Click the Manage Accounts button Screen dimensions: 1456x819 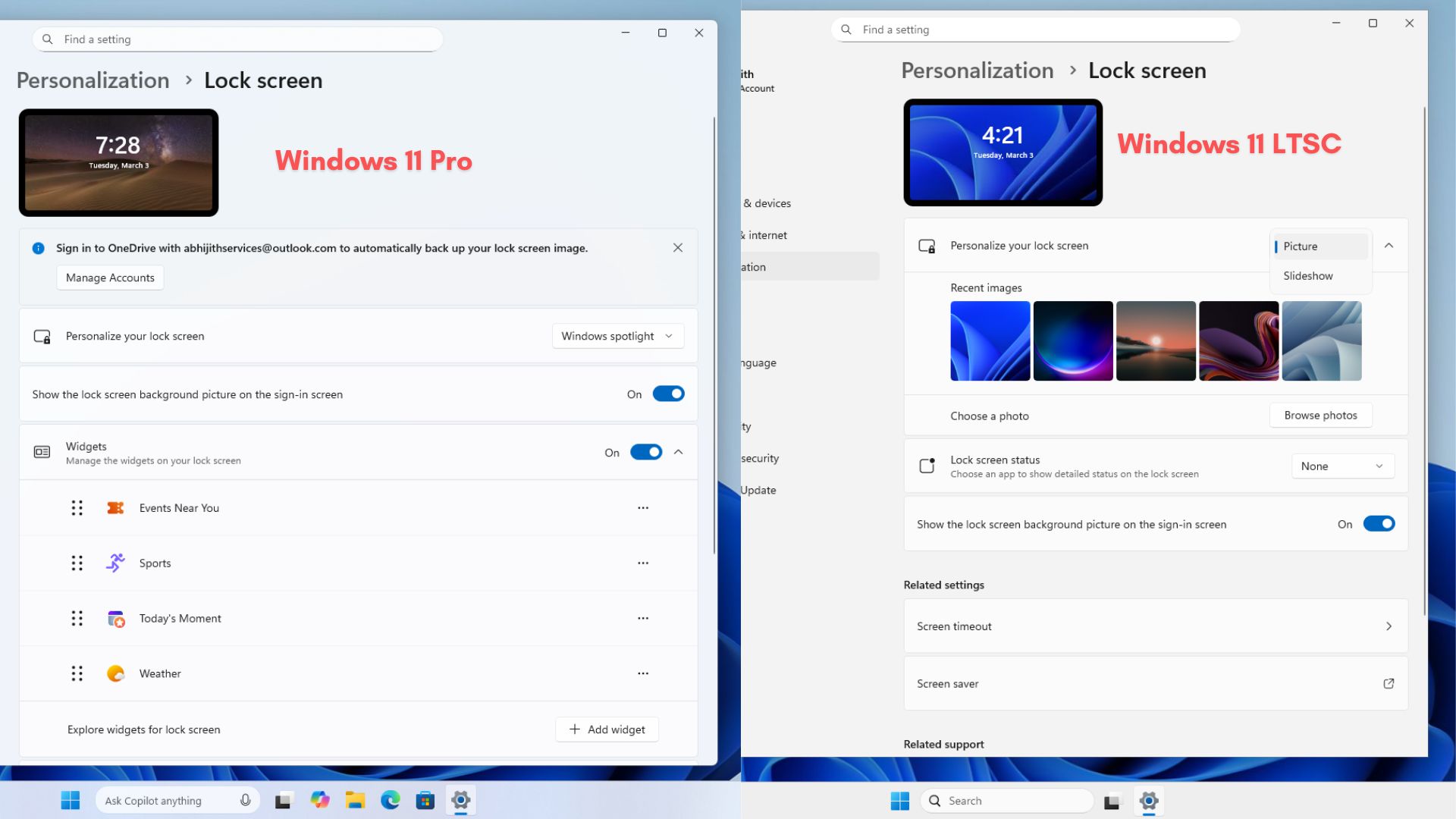pos(109,277)
